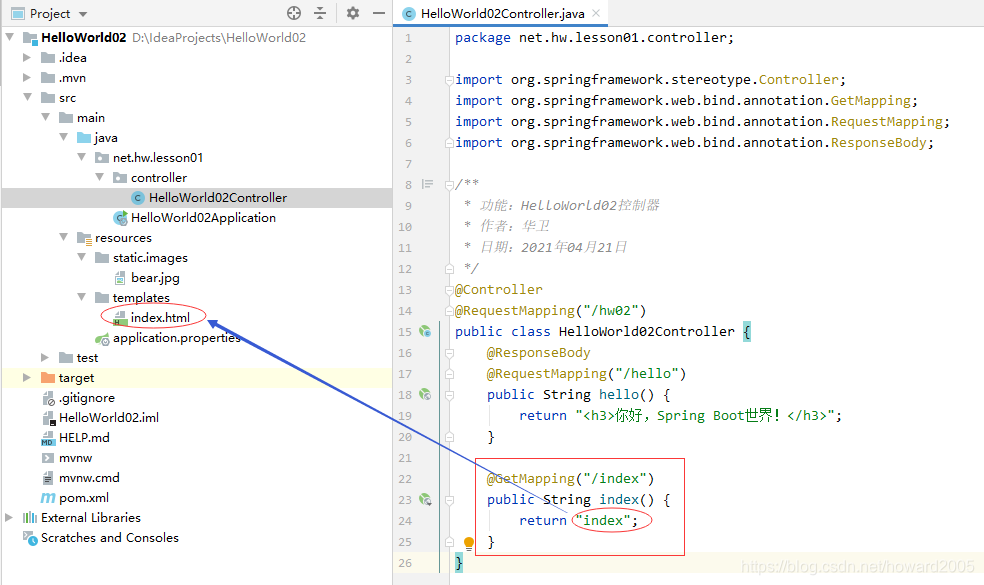Click the return "index" string literal
This screenshot has height=585, width=984.
pos(602,520)
